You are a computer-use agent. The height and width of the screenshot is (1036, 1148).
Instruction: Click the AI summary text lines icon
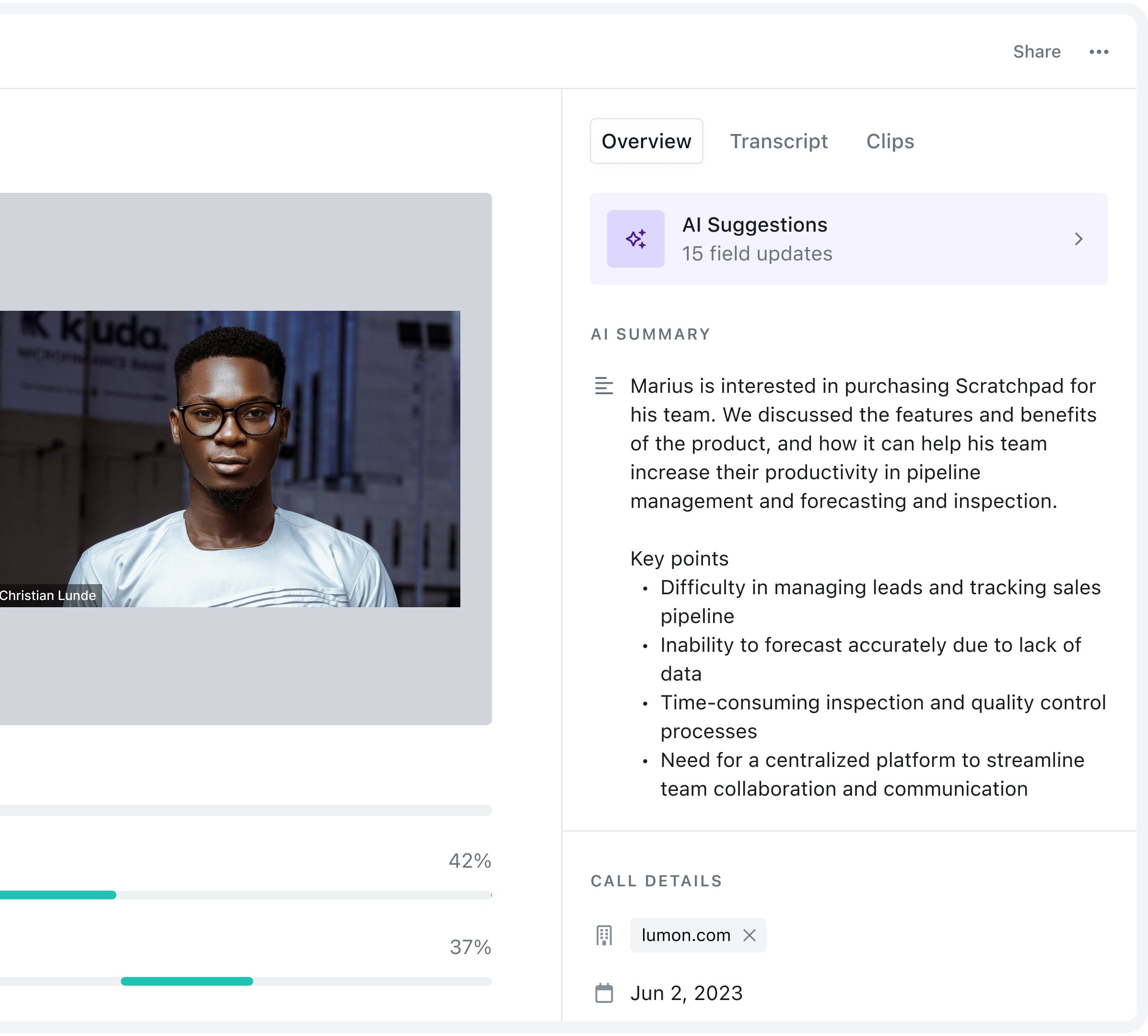pos(604,386)
